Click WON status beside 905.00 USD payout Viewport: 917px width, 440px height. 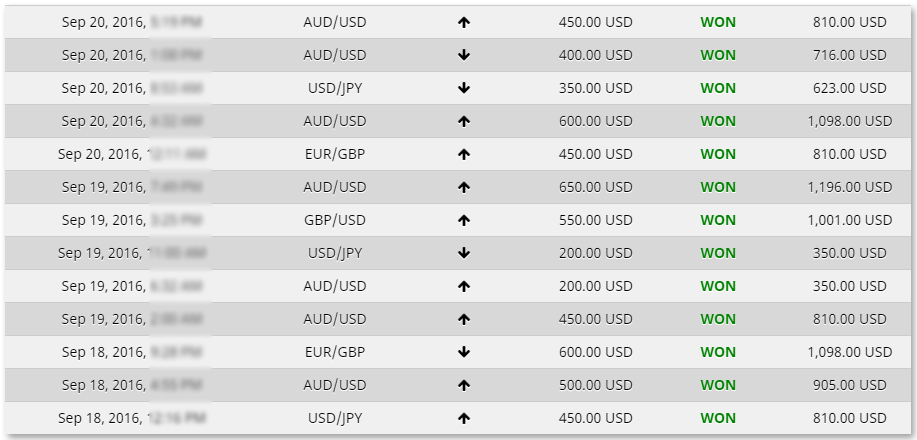click(x=718, y=386)
